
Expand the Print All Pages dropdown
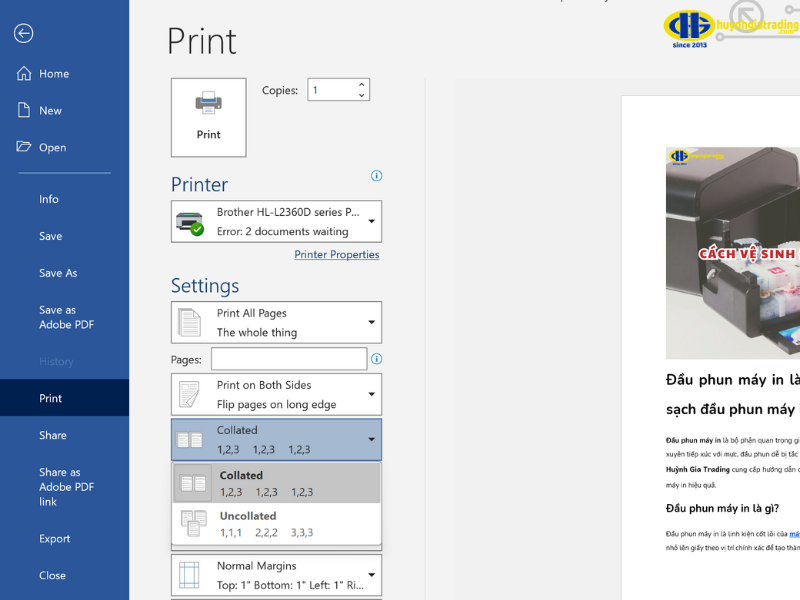276,322
